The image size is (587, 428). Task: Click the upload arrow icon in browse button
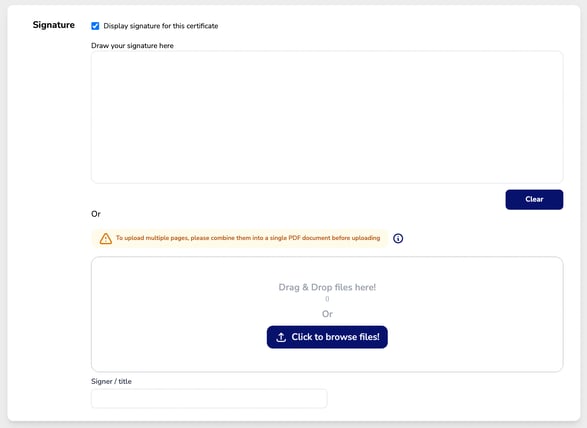281,337
